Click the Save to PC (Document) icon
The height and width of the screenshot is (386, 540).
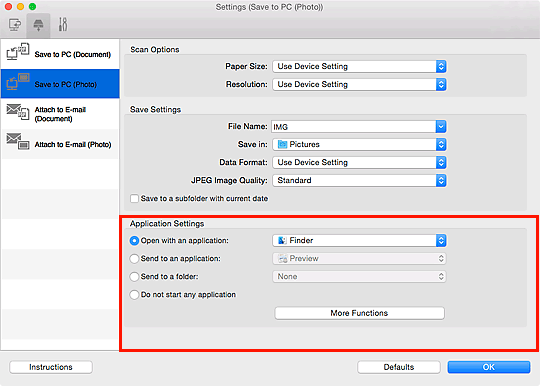18,51
